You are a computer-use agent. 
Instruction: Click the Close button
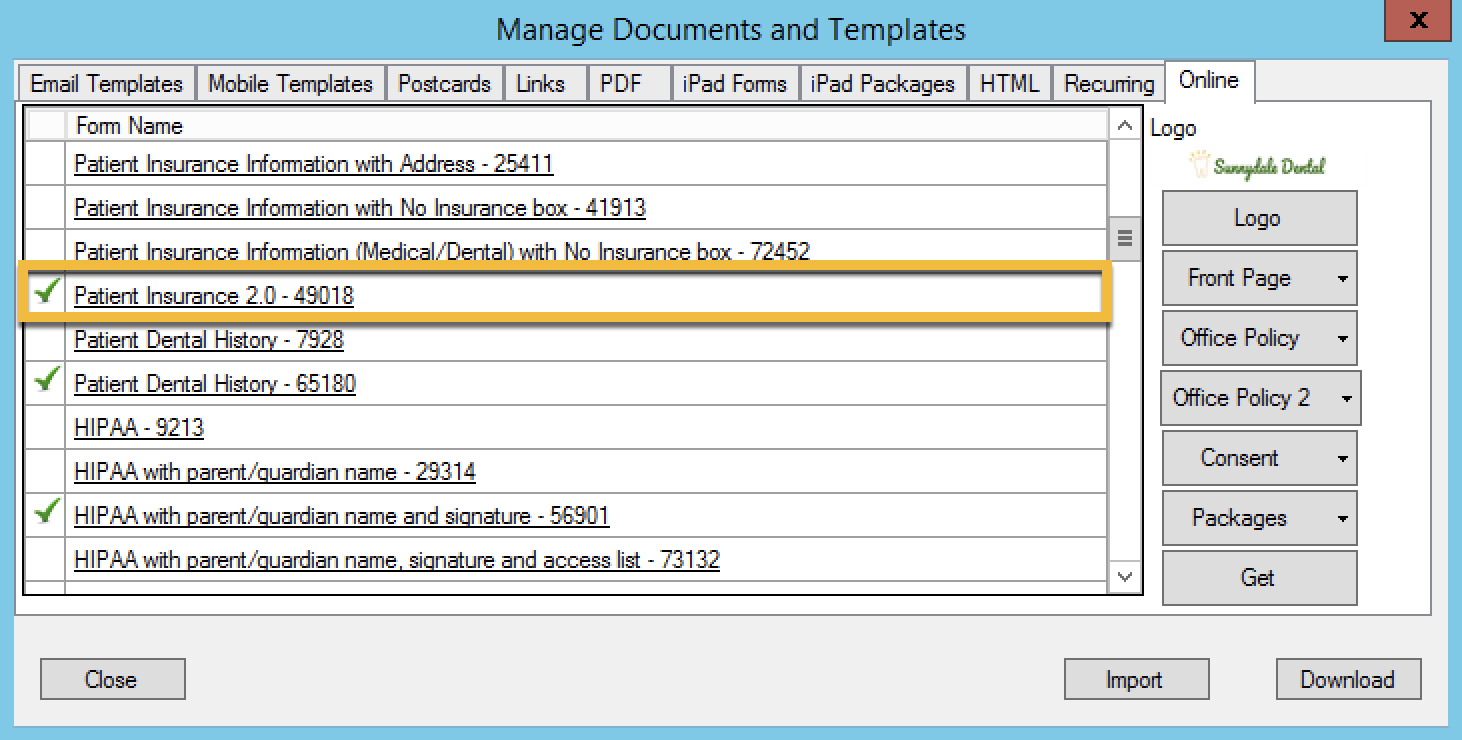click(112, 680)
